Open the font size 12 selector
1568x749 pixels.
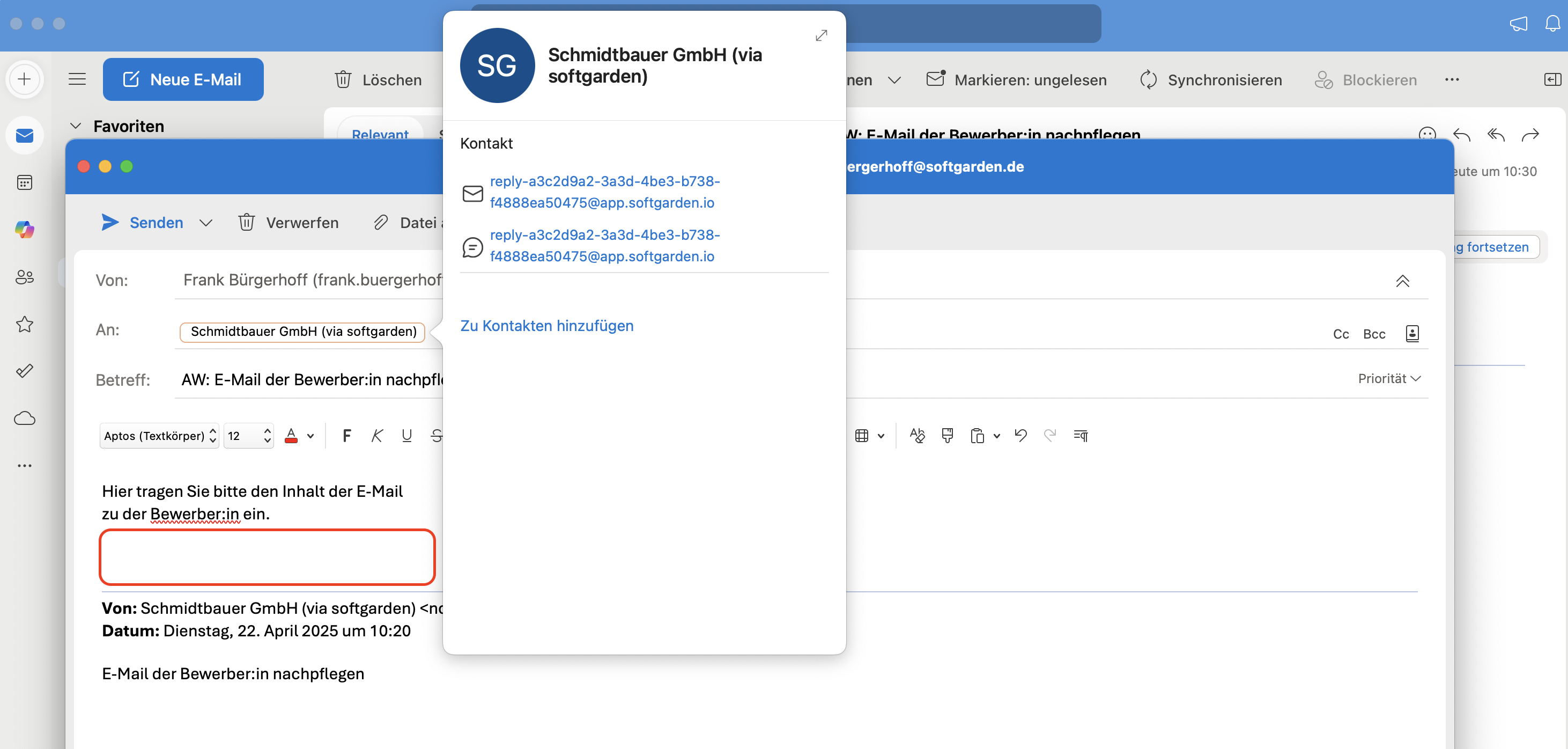click(x=248, y=435)
